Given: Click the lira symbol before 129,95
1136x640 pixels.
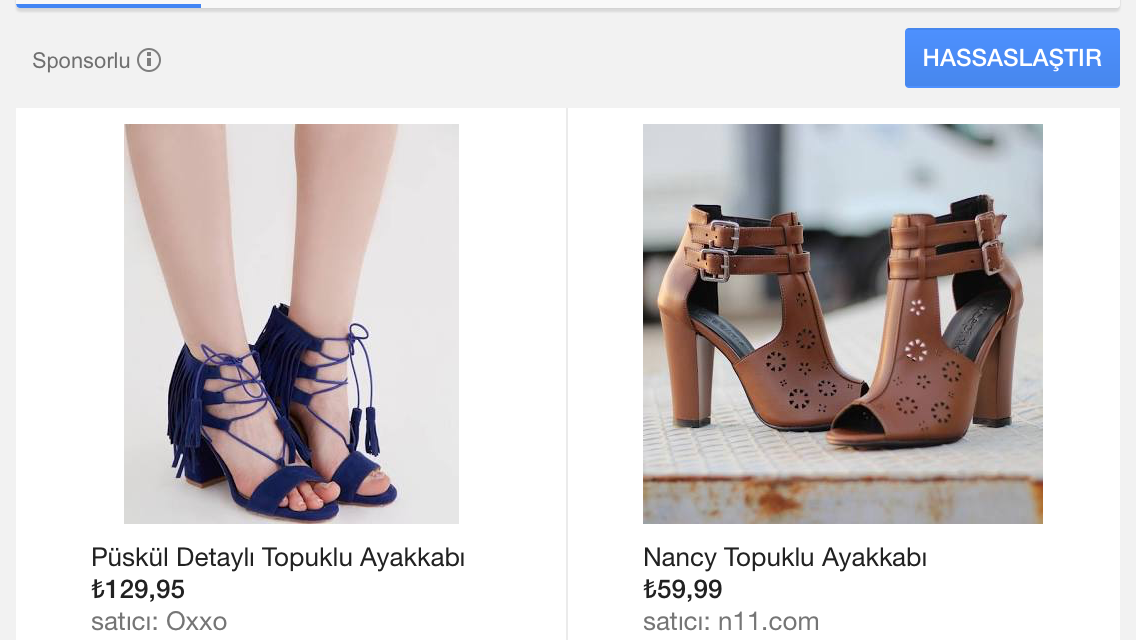Looking at the screenshot, I should [98, 589].
